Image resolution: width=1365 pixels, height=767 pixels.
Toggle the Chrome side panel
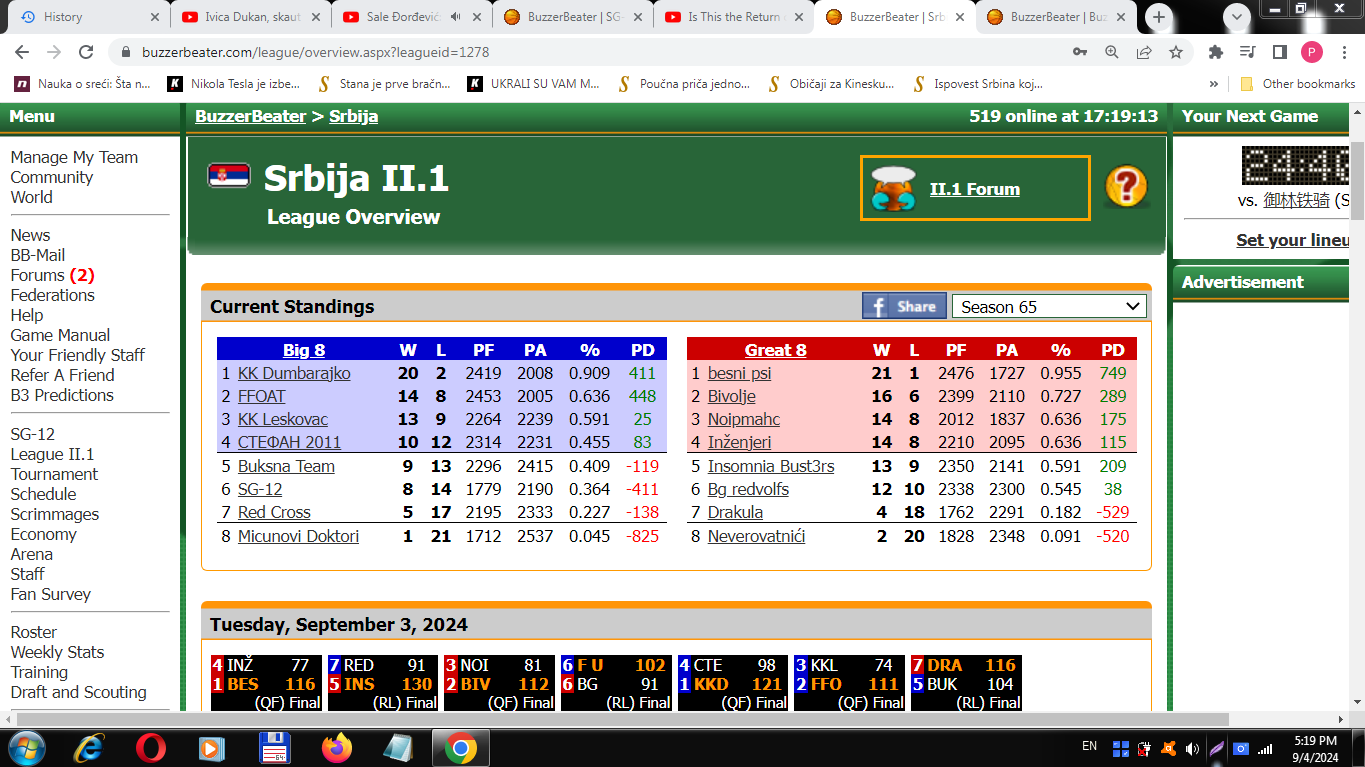tap(1279, 52)
